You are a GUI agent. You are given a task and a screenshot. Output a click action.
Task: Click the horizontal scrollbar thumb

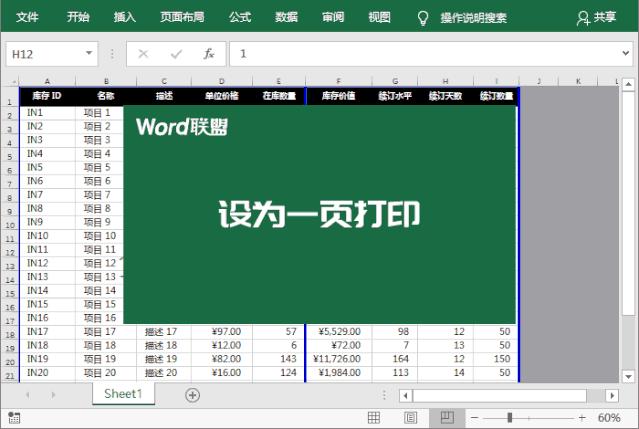click(x=500, y=395)
